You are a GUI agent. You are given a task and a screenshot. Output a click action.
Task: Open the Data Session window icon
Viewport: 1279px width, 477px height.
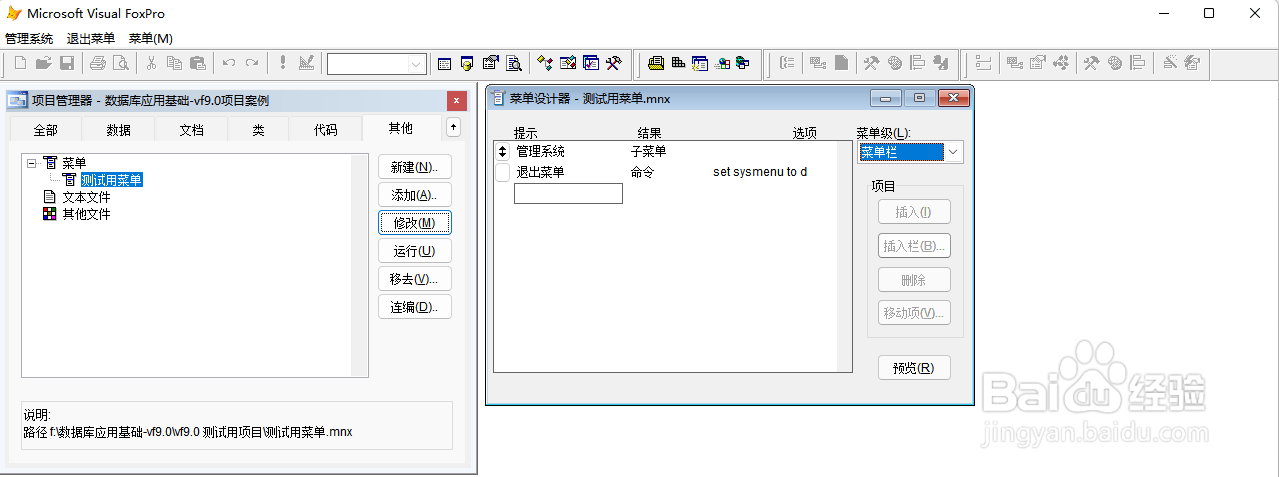coord(468,63)
